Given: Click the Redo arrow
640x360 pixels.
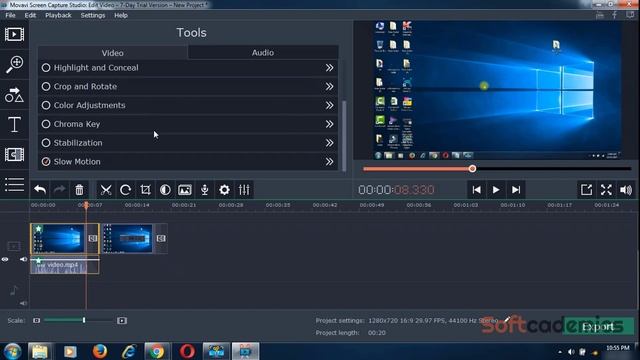Looking at the screenshot, I should coord(60,189).
